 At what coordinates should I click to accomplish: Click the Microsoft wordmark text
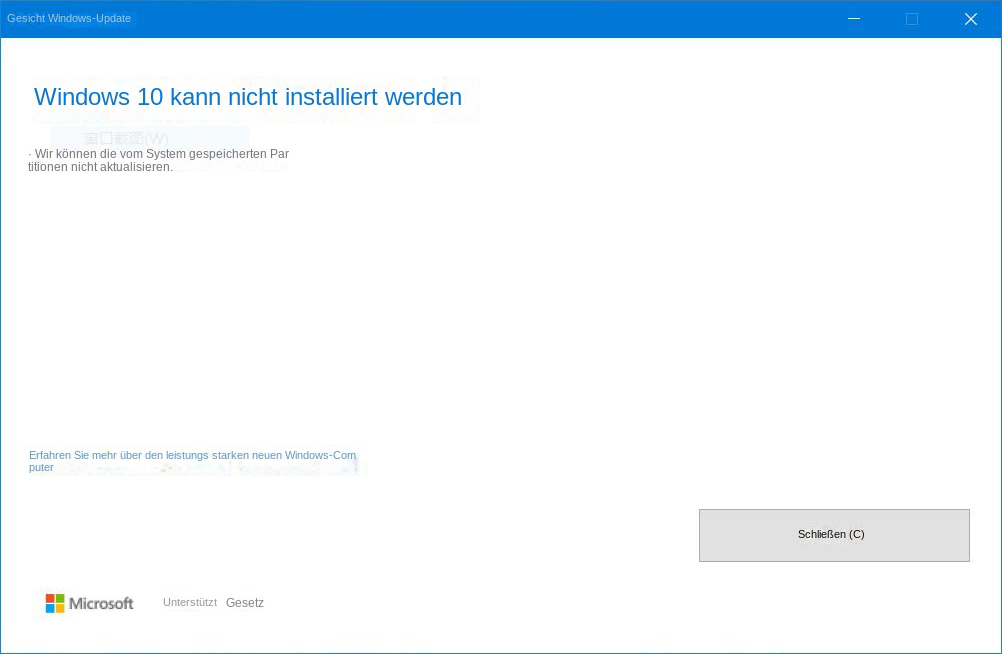[x=101, y=603]
